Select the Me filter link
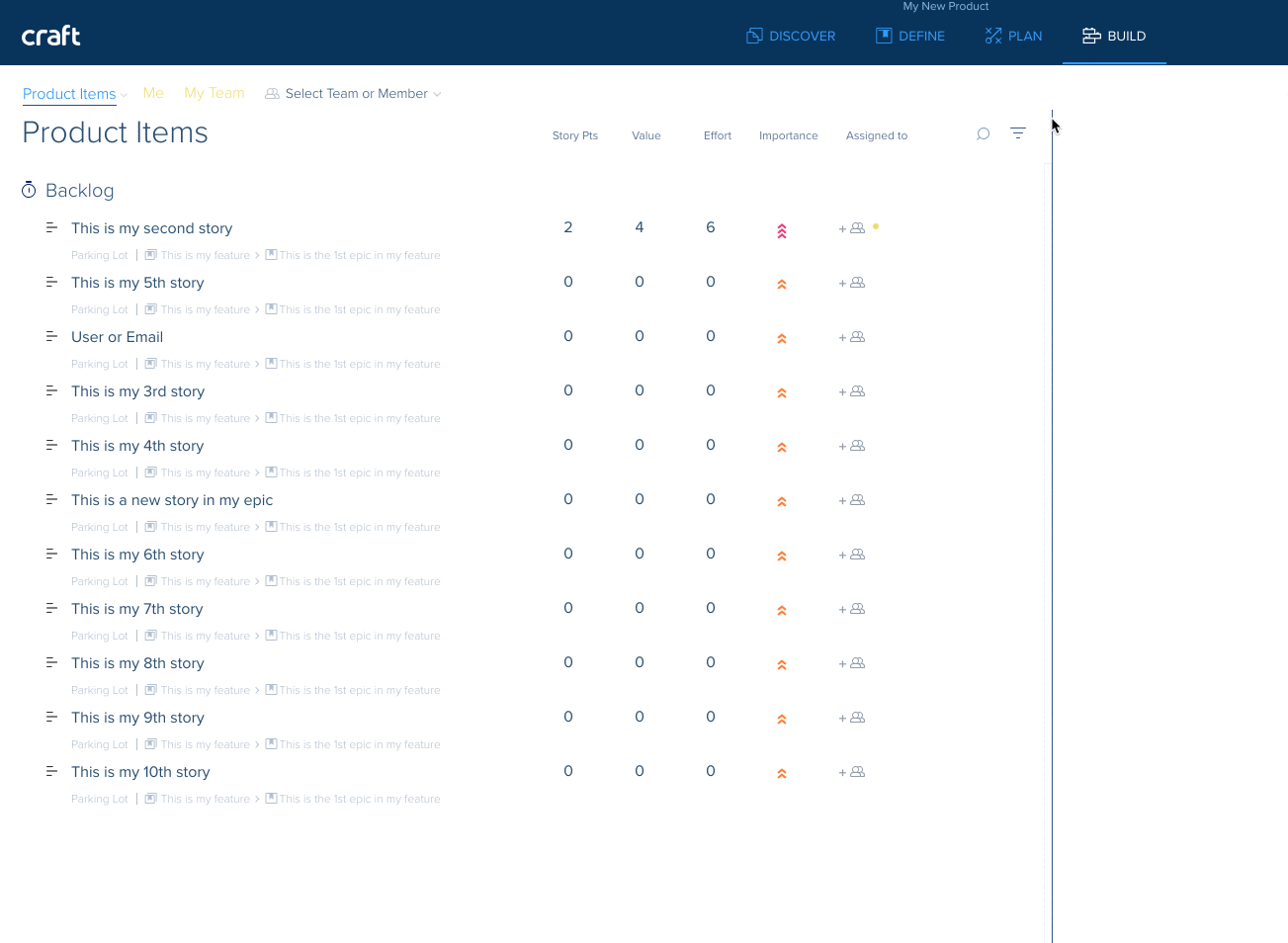The width and height of the screenshot is (1288, 943). [153, 93]
